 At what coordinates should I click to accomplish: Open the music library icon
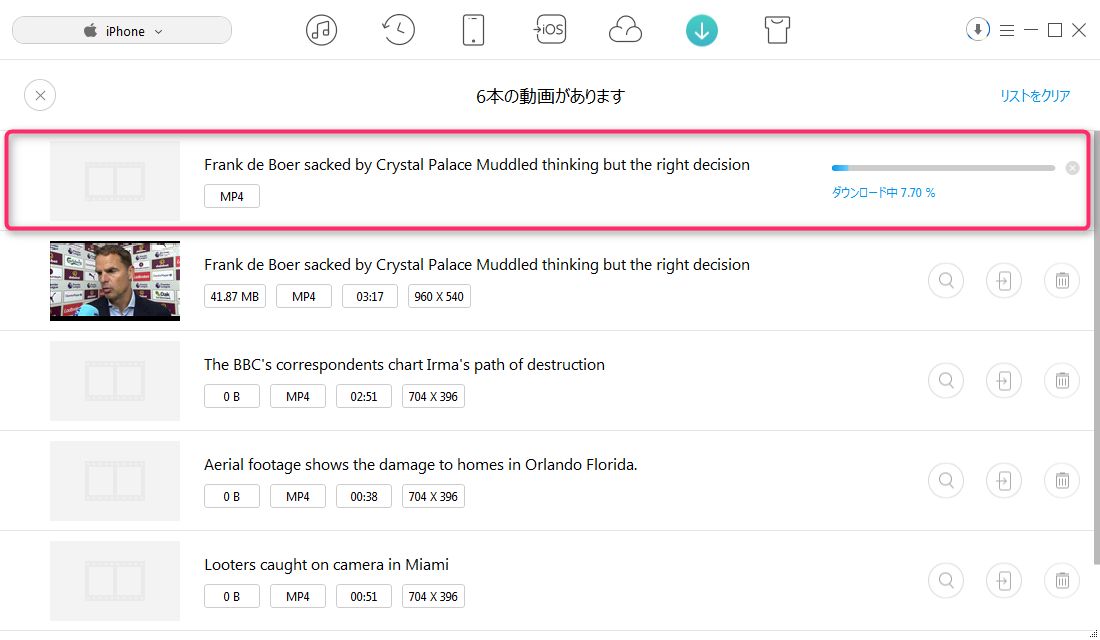(x=321, y=30)
